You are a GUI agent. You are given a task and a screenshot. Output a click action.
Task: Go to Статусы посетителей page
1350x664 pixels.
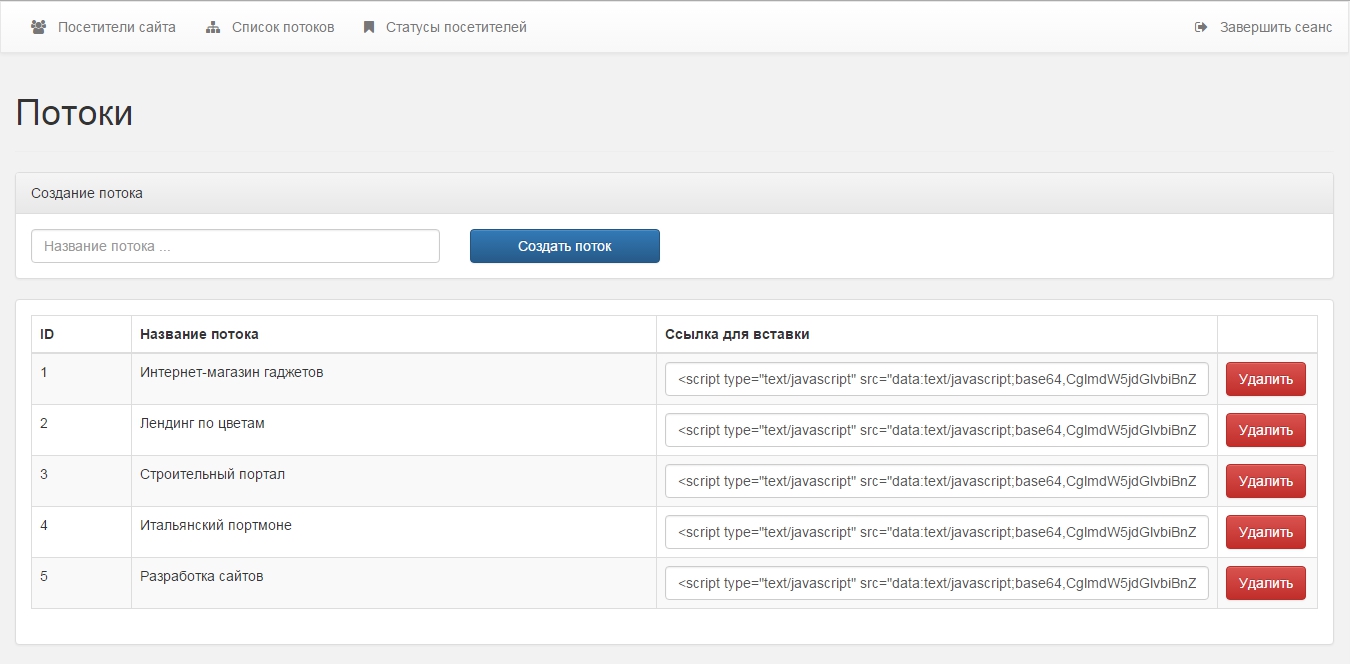[456, 27]
